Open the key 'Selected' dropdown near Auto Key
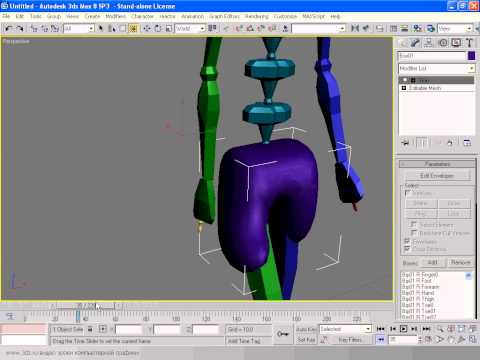This screenshot has height=360, width=480. [345, 329]
